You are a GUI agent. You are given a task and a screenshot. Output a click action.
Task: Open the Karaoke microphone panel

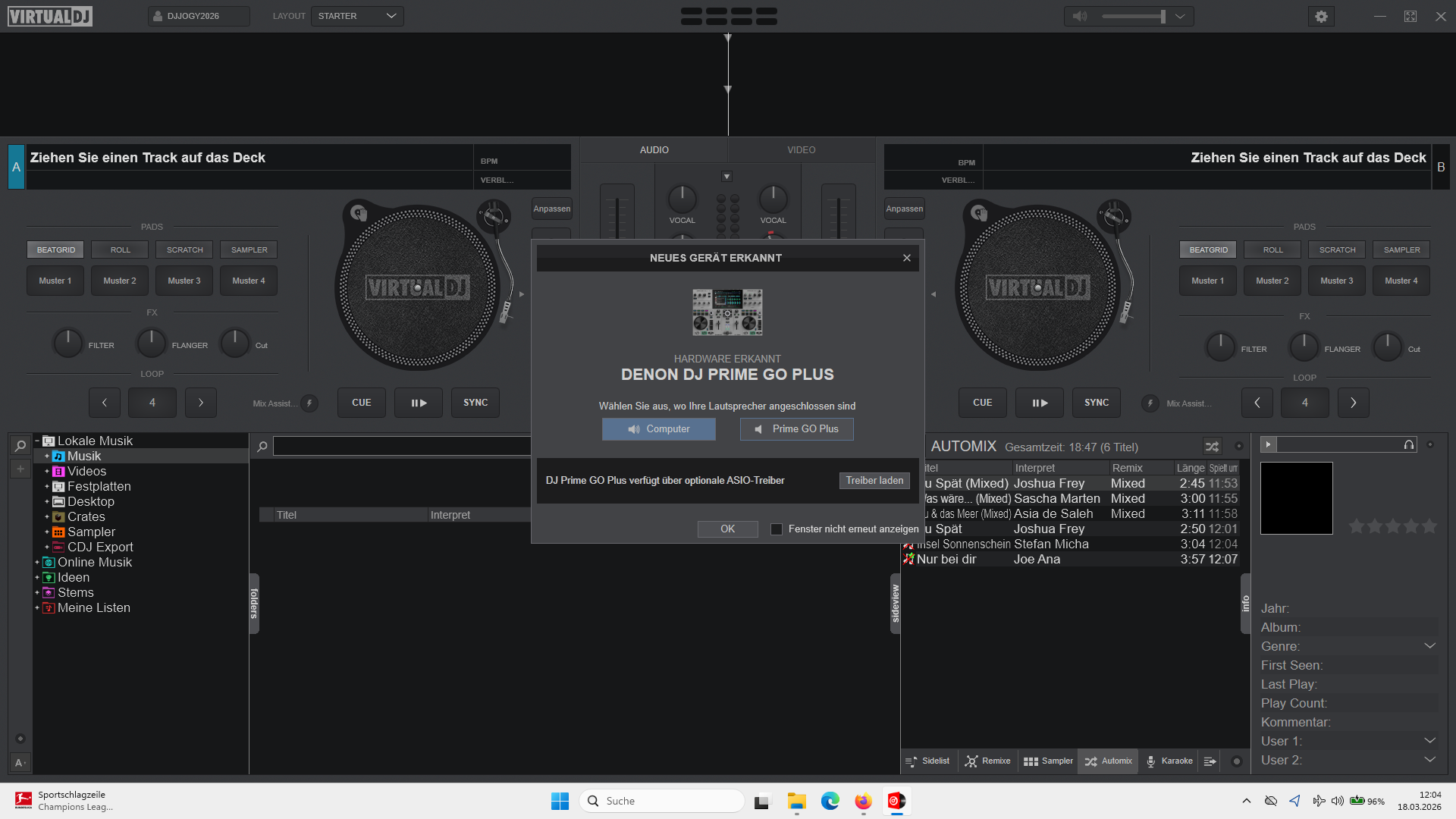(1169, 761)
